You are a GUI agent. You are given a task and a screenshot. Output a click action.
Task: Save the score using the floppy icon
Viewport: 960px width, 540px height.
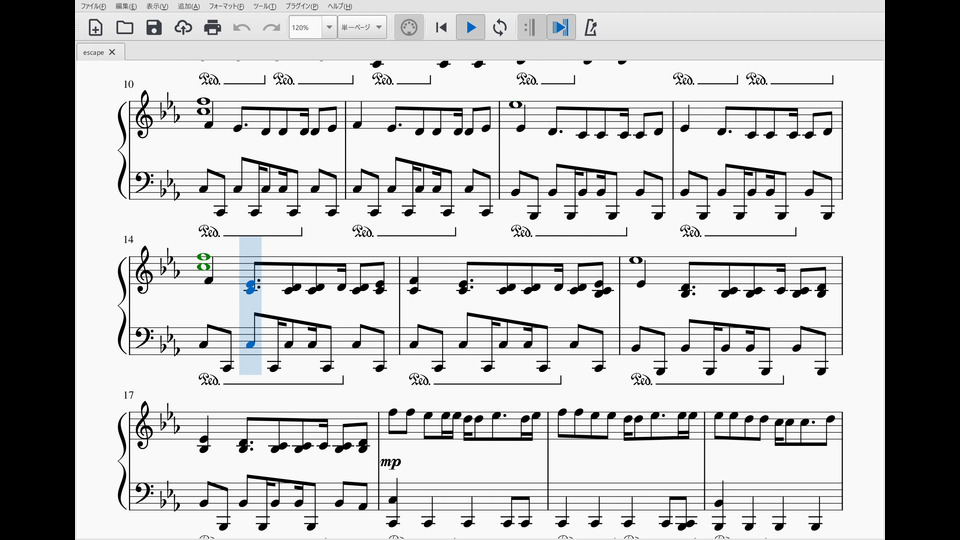coord(154,28)
